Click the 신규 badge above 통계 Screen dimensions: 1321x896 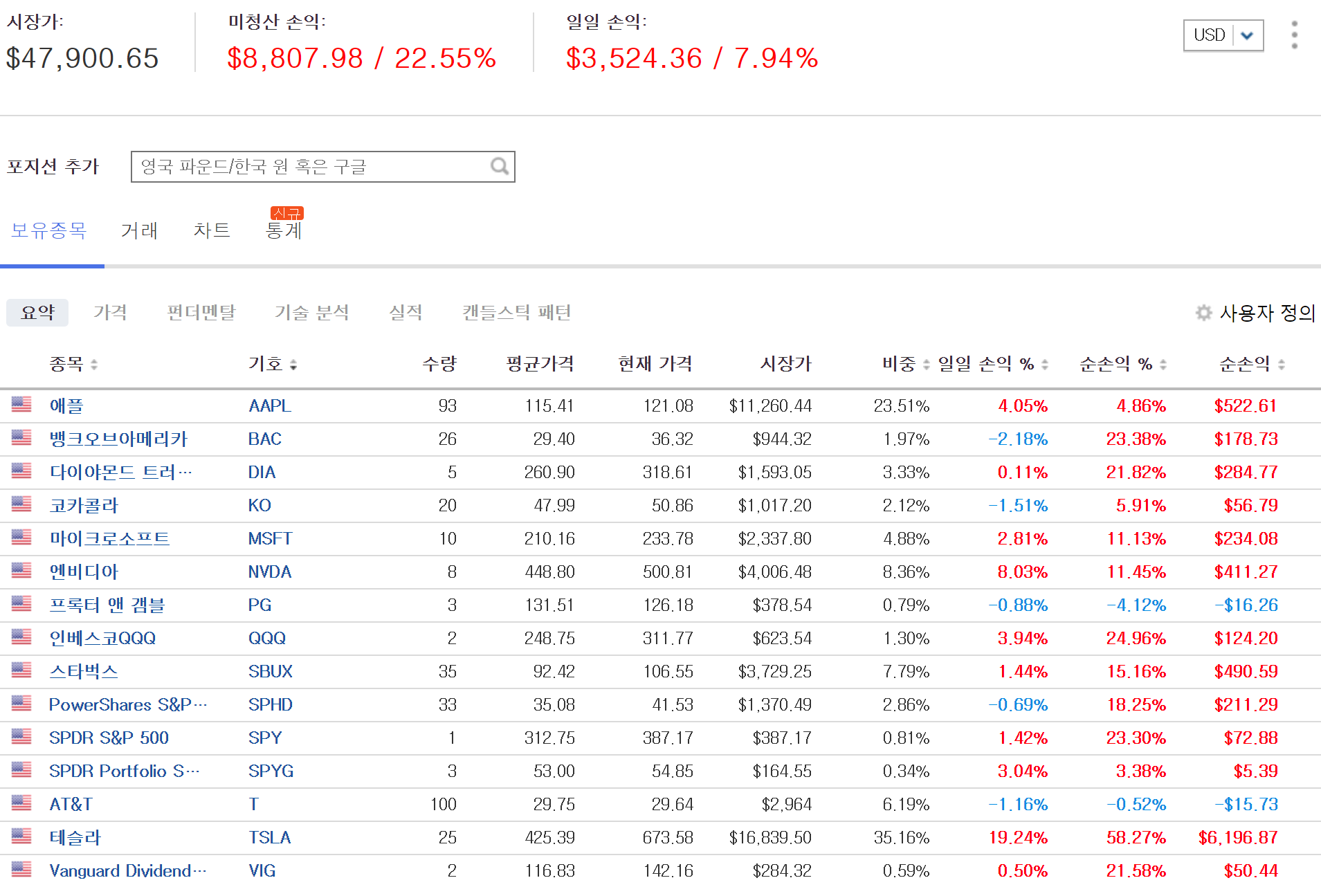[287, 212]
